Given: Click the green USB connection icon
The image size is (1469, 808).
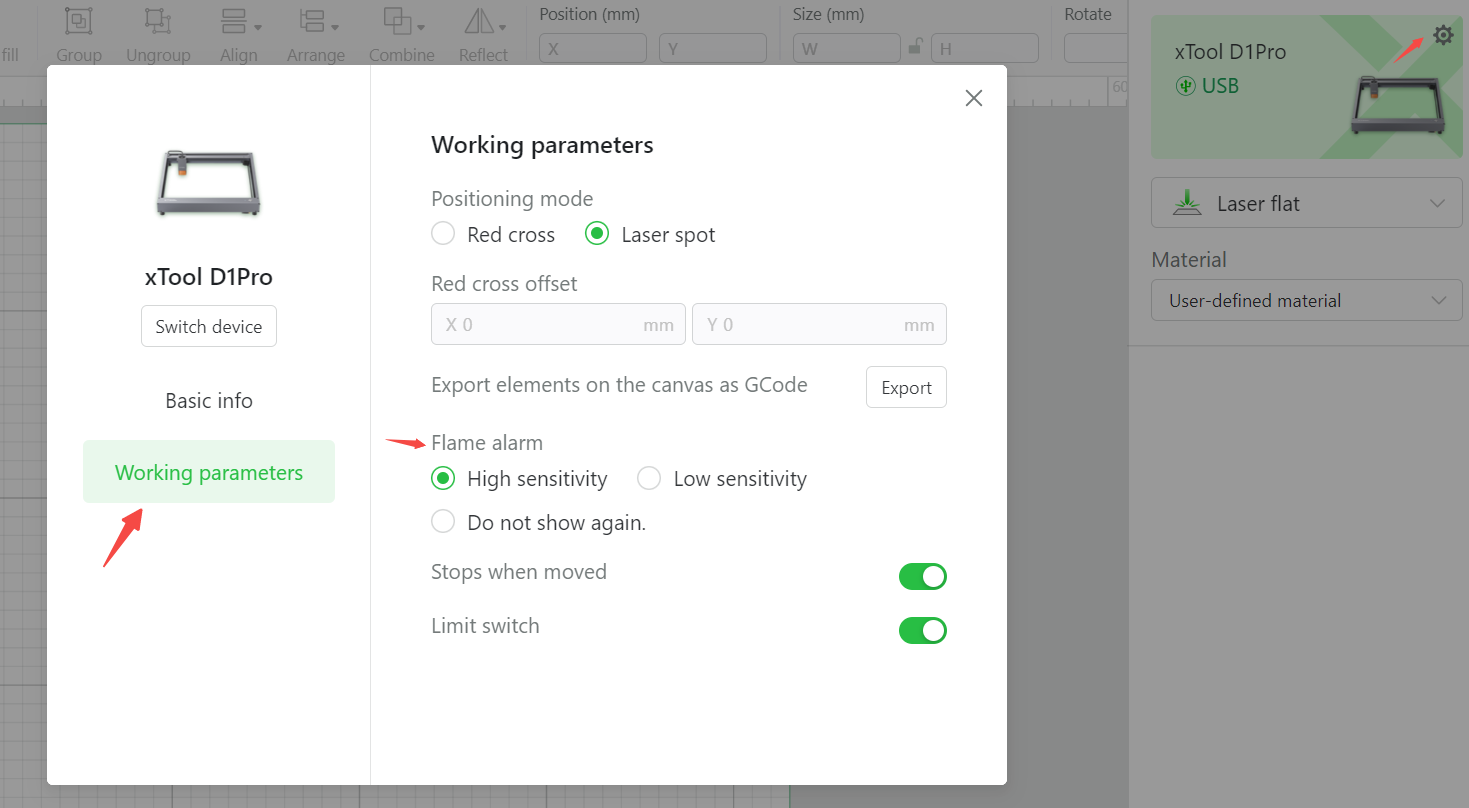Looking at the screenshot, I should 1185,86.
